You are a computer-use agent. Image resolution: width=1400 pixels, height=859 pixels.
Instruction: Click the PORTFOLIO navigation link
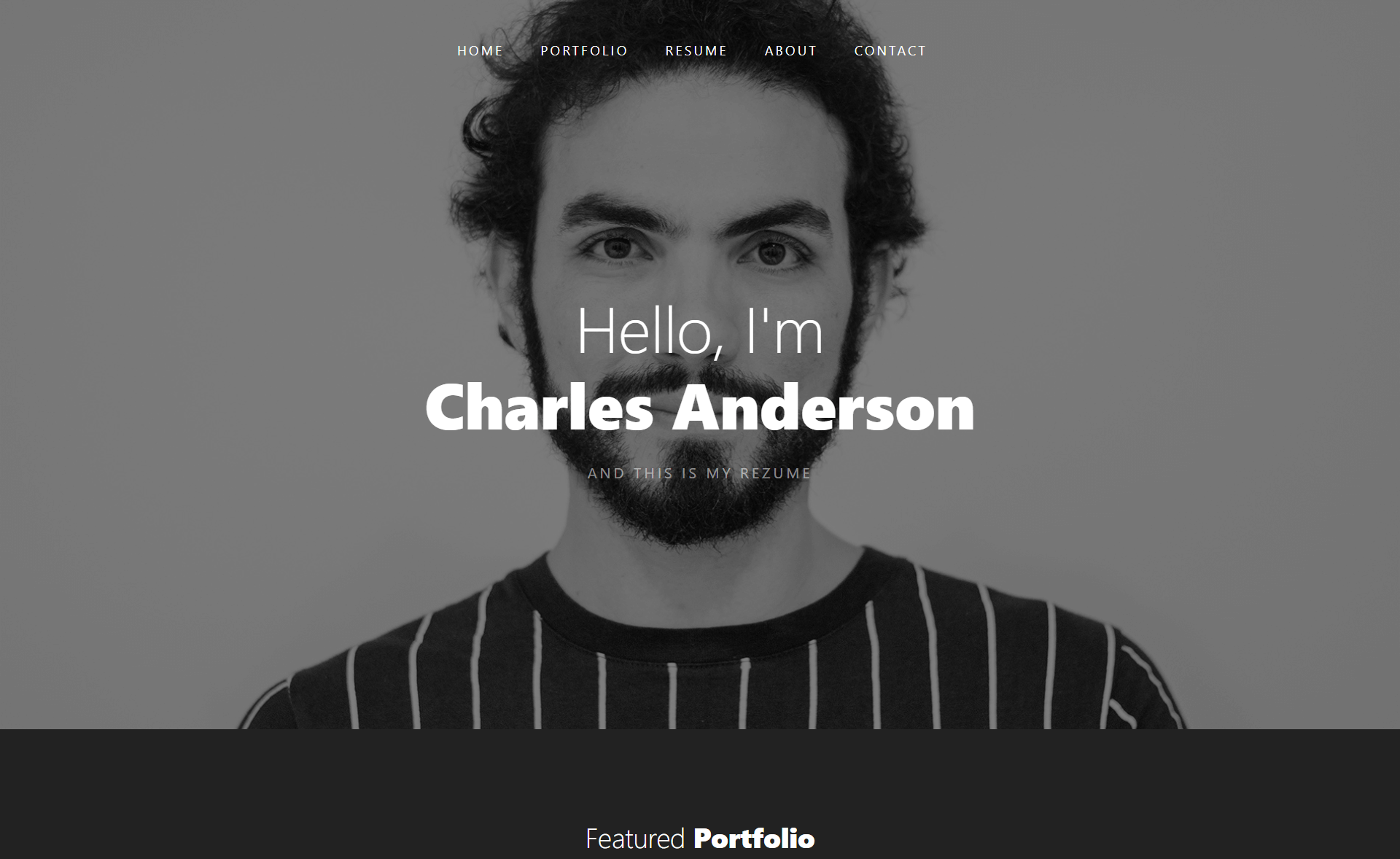[x=582, y=50]
